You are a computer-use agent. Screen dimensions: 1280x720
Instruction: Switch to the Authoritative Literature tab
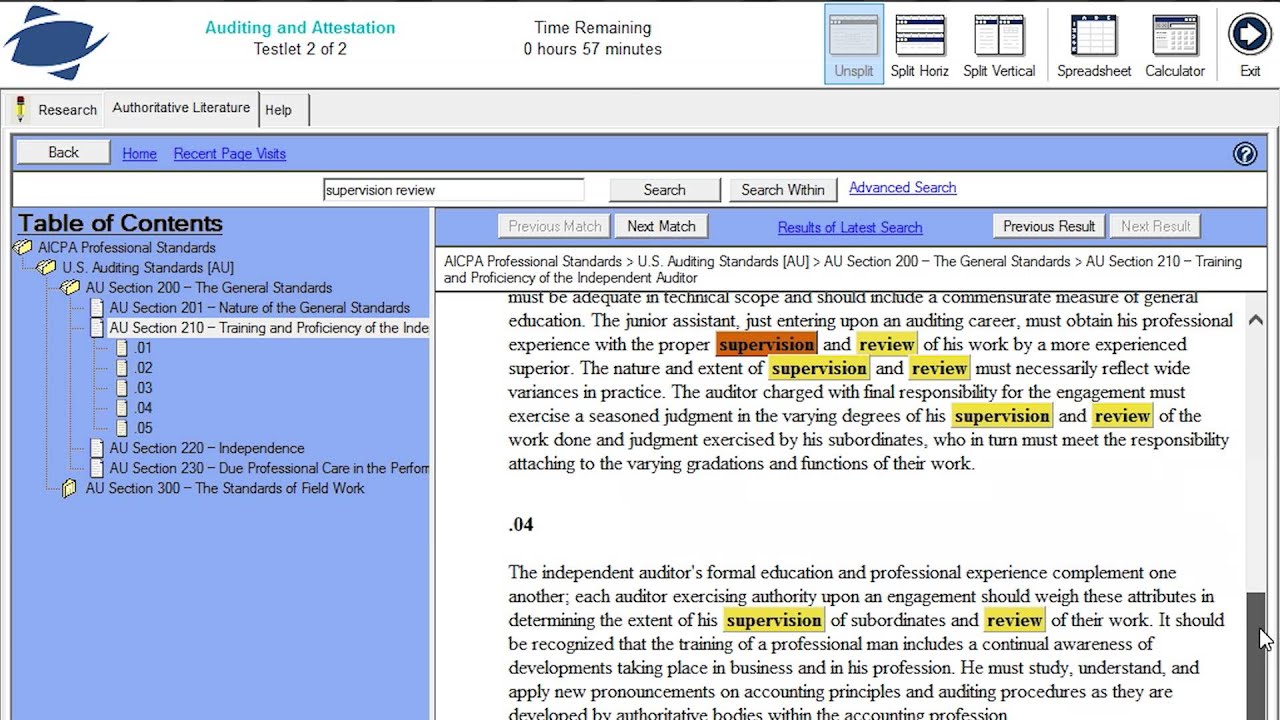[x=181, y=108]
